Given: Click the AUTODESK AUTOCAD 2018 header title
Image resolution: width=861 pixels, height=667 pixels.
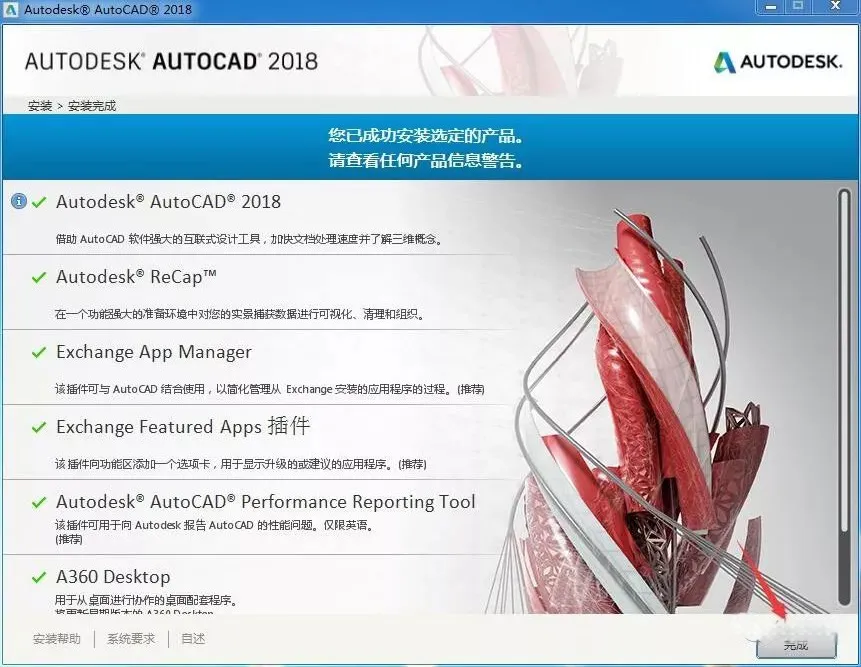Looking at the screenshot, I should [x=171, y=61].
